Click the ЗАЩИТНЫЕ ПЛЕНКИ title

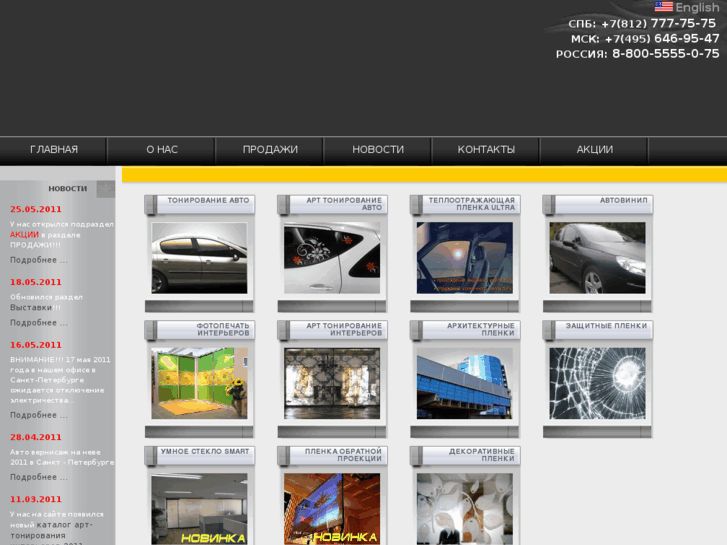606,326
